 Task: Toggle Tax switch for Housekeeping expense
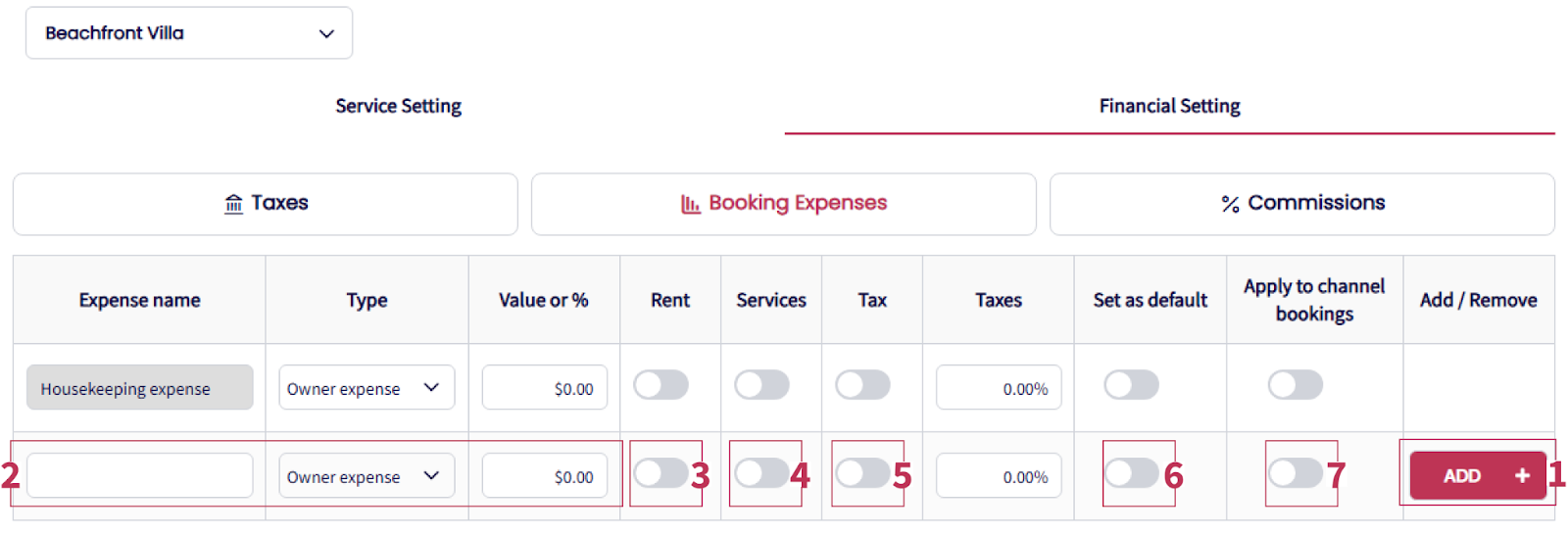coord(863,385)
